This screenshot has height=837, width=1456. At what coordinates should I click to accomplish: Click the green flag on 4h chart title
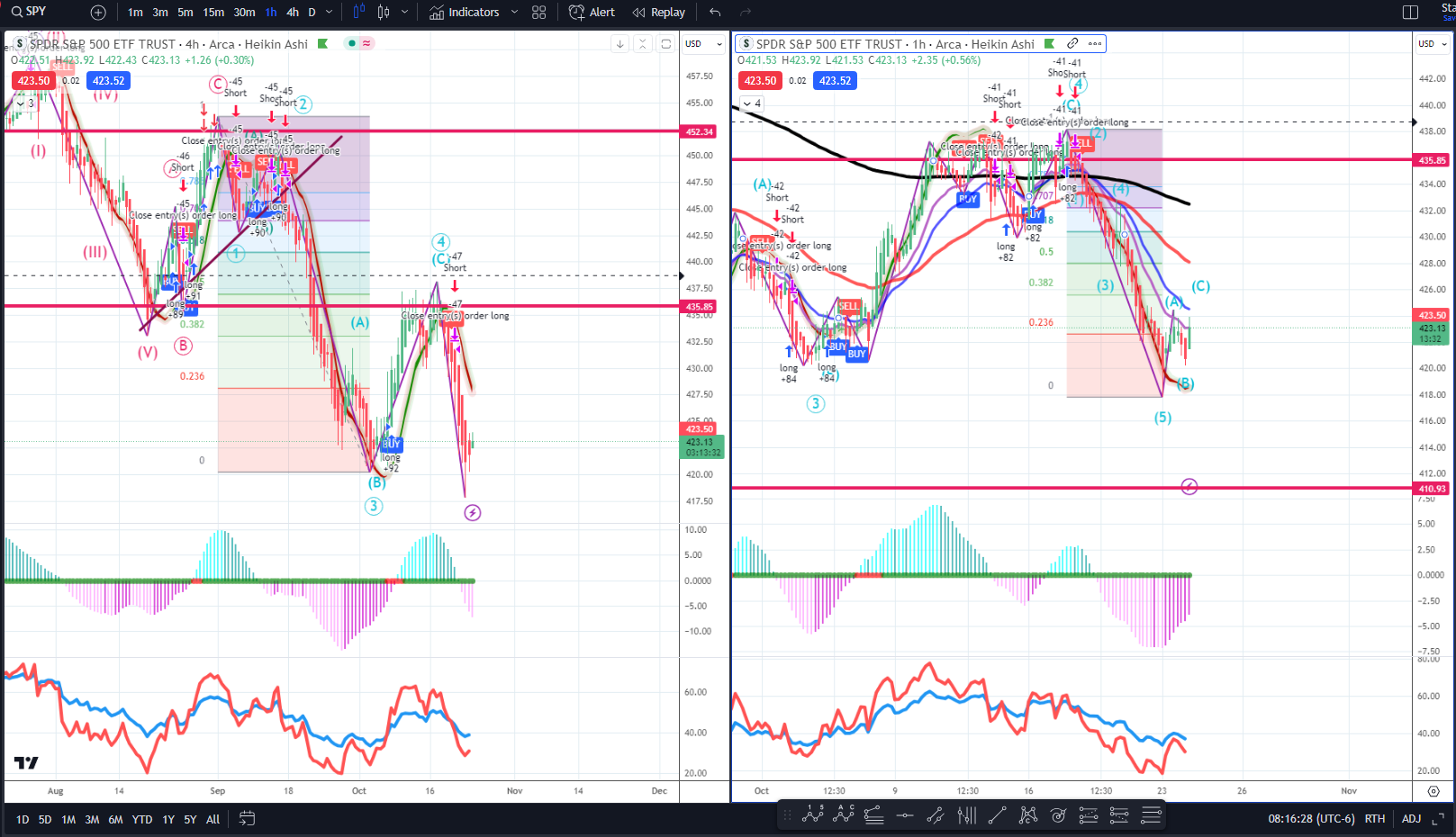pyautogui.click(x=322, y=43)
